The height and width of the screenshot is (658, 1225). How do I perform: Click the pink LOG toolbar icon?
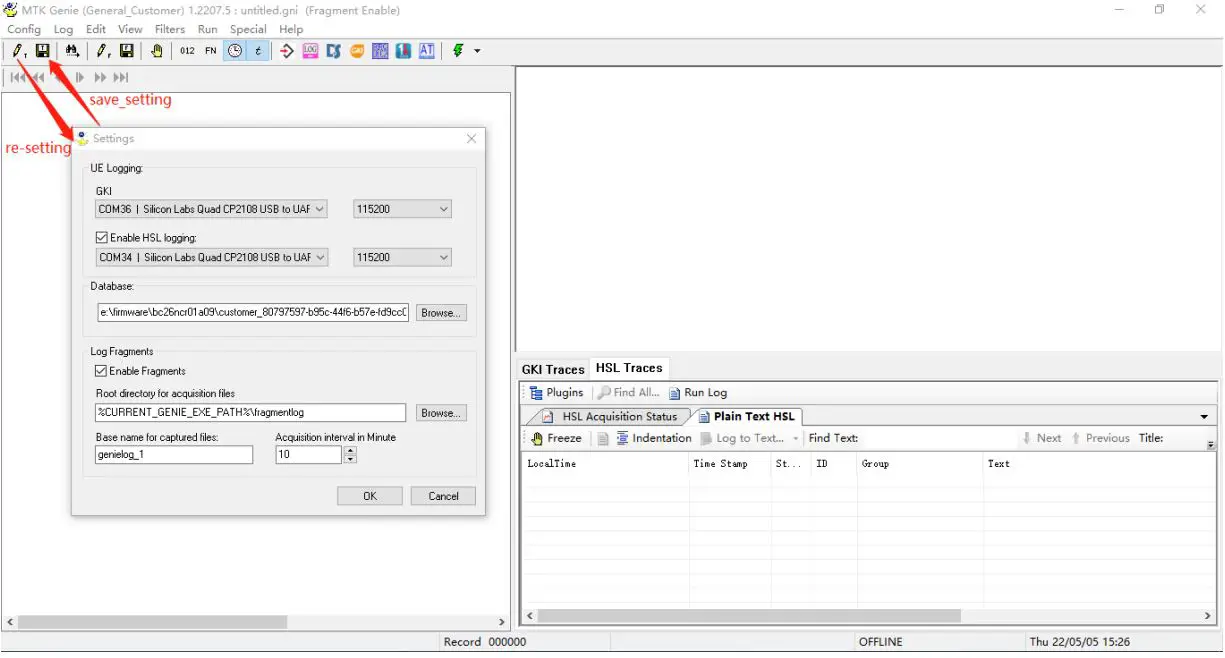coord(311,51)
